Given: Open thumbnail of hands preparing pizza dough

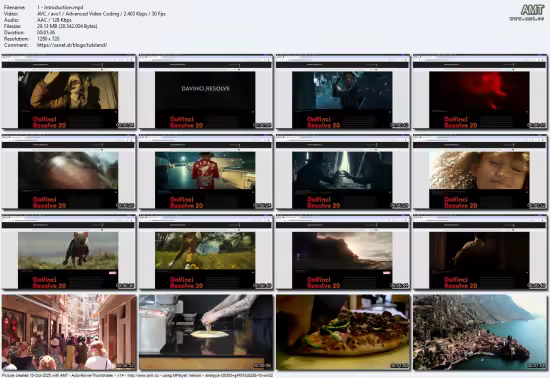Looking at the screenshot, I should coord(206,332).
